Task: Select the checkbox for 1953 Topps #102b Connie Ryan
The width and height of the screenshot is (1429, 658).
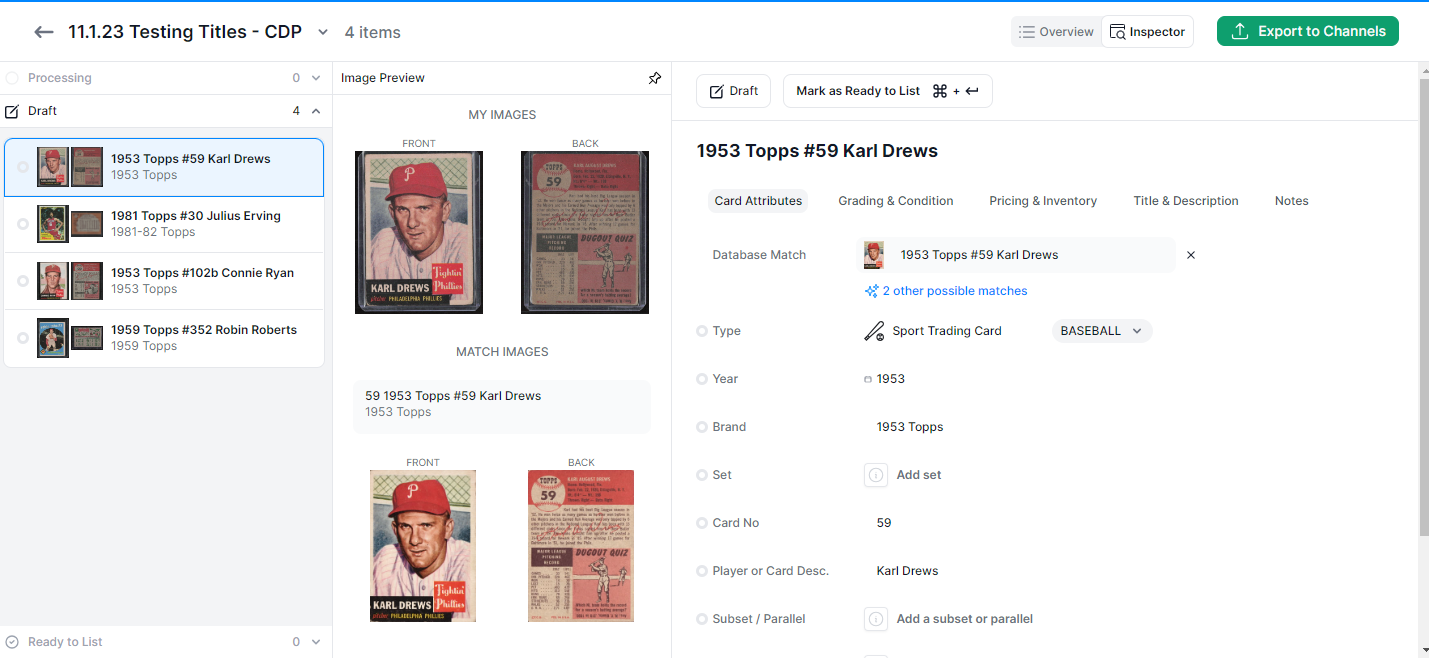Action: (23, 281)
